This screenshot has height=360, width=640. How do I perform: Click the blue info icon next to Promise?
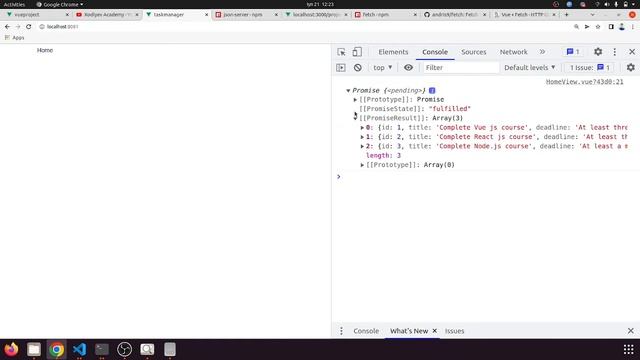432,91
